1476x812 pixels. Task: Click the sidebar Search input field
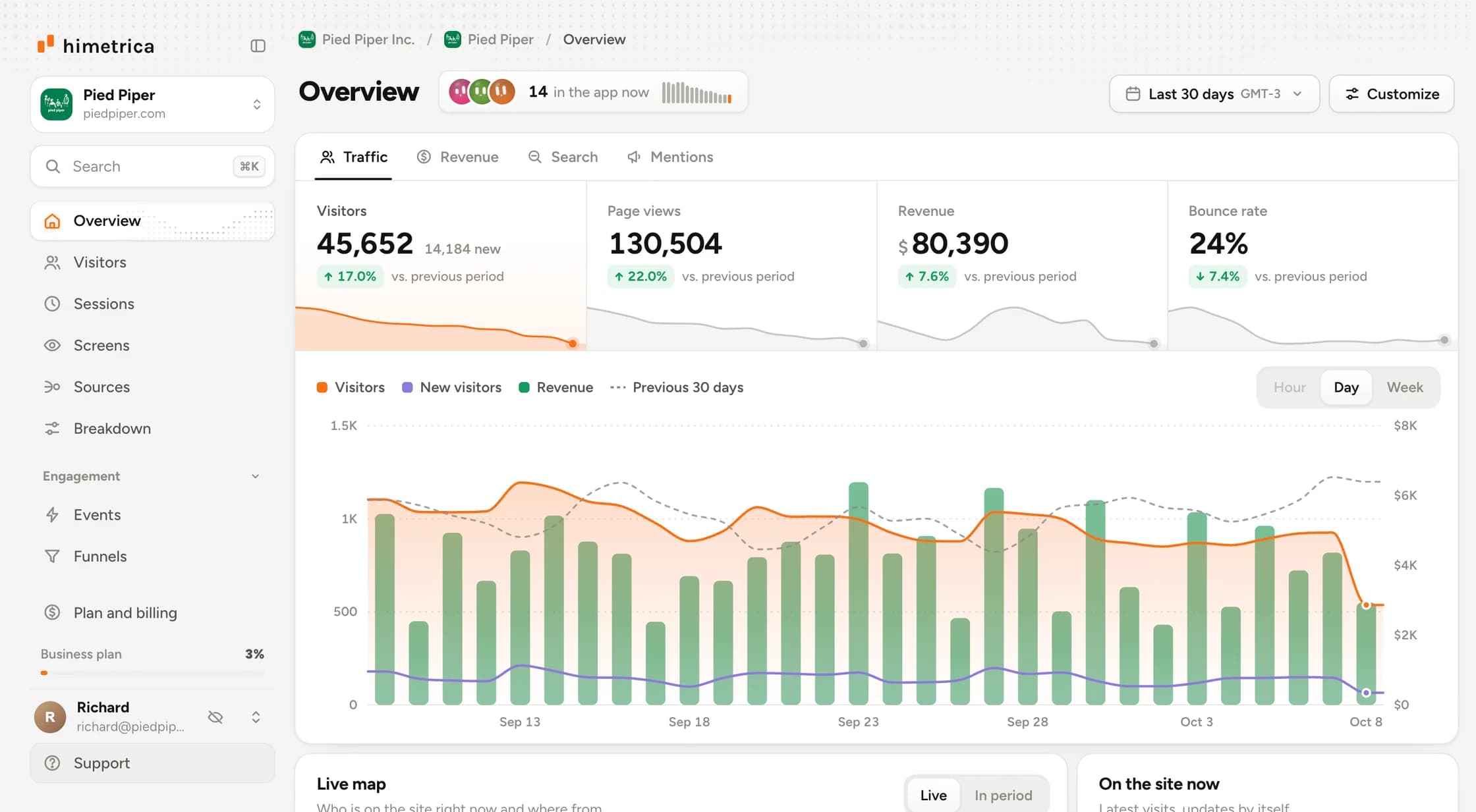pyautogui.click(x=152, y=166)
